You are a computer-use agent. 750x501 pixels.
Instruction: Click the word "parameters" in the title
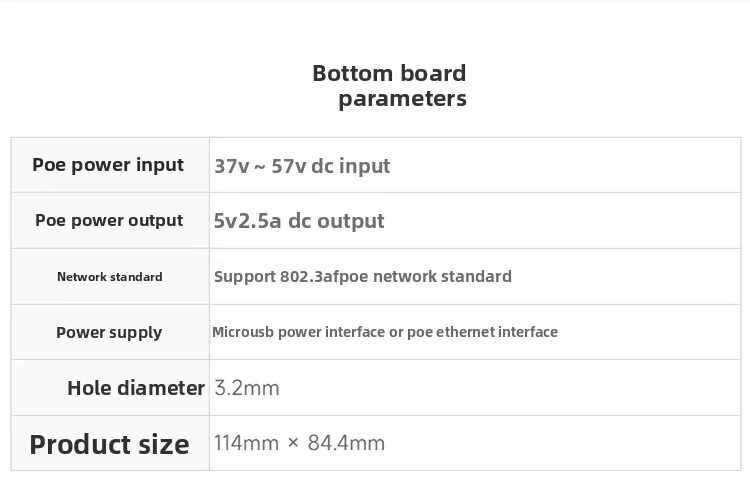point(402,98)
